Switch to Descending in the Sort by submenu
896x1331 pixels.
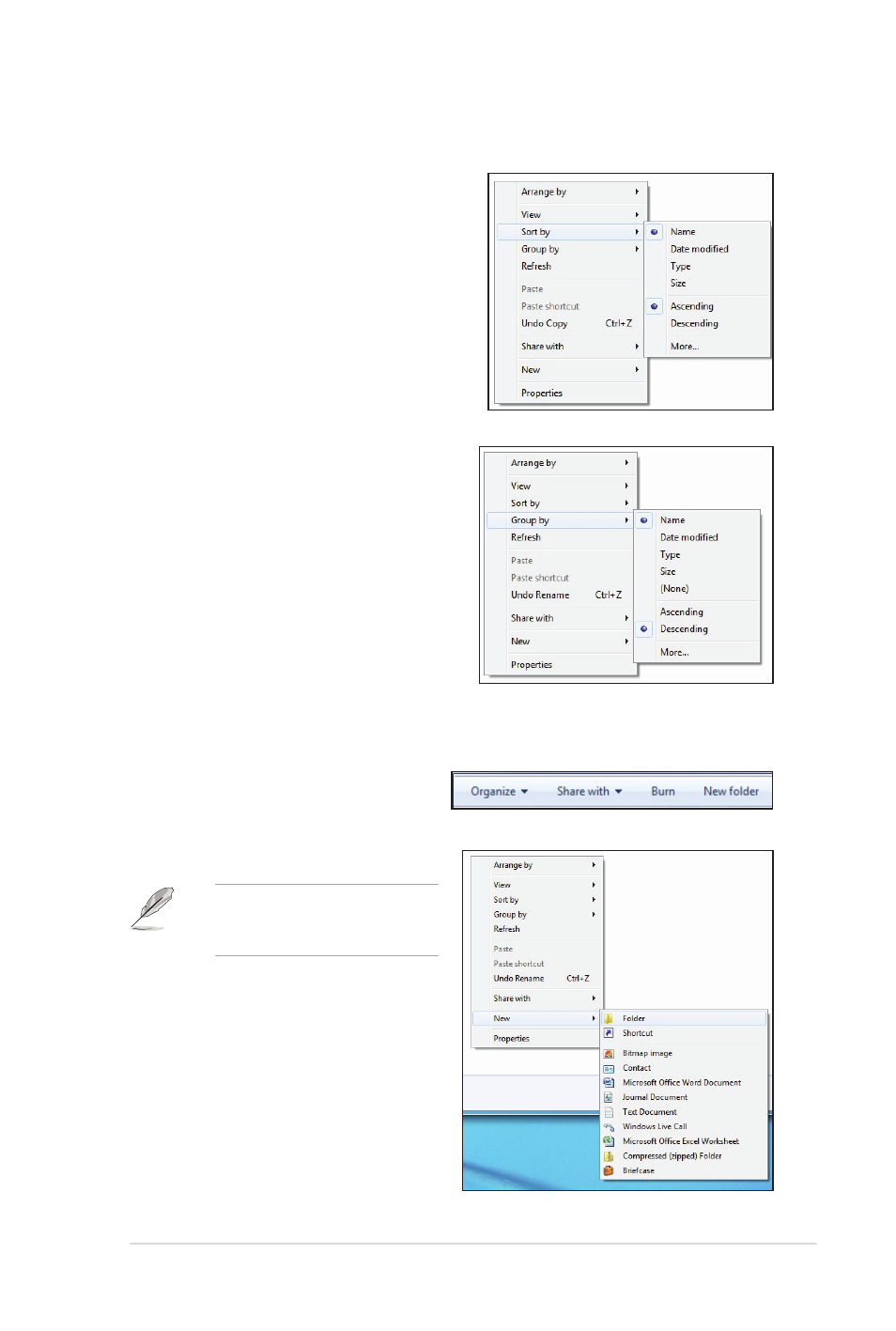pyautogui.click(x=694, y=323)
